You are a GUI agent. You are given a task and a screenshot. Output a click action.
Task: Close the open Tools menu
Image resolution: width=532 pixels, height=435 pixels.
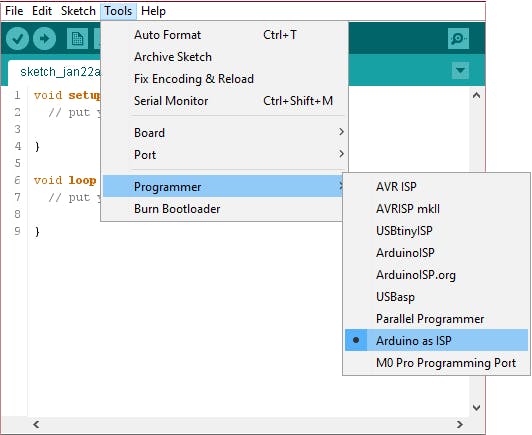coord(118,11)
